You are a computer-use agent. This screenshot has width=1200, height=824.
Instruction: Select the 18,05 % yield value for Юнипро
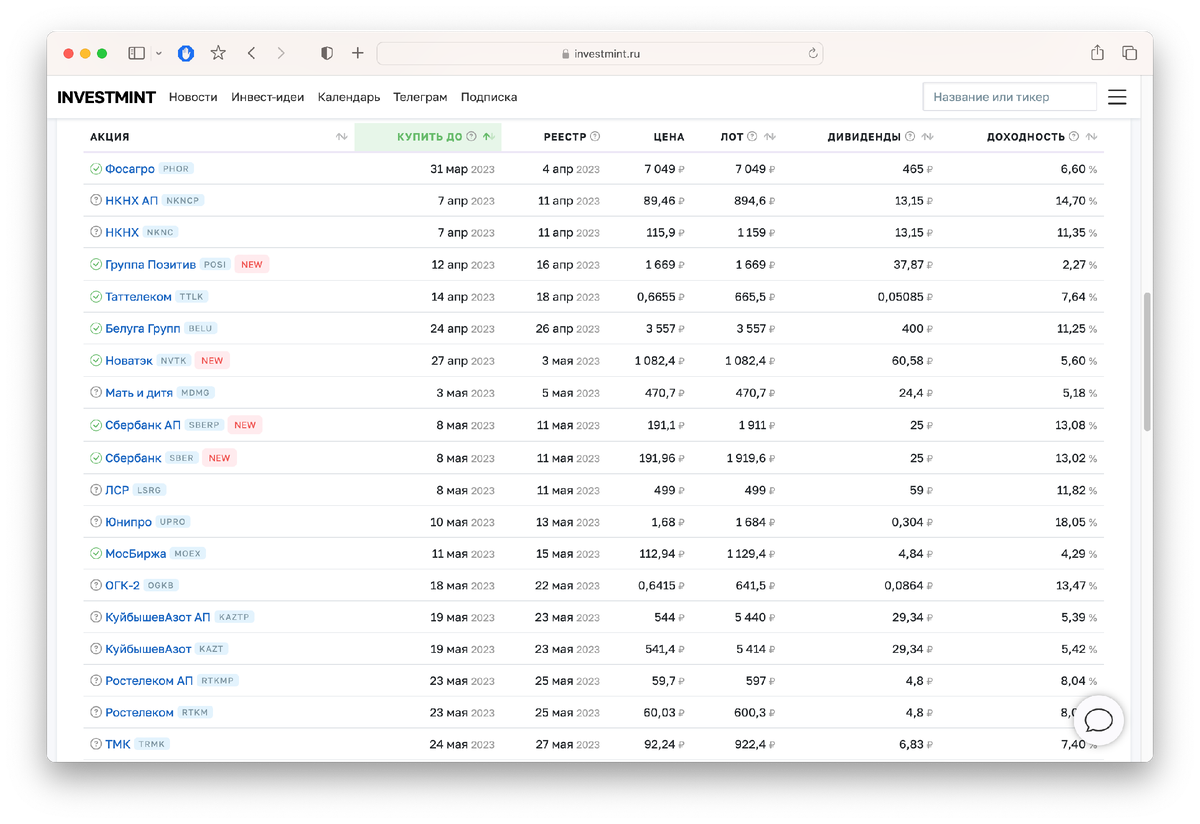pos(1078,522)
